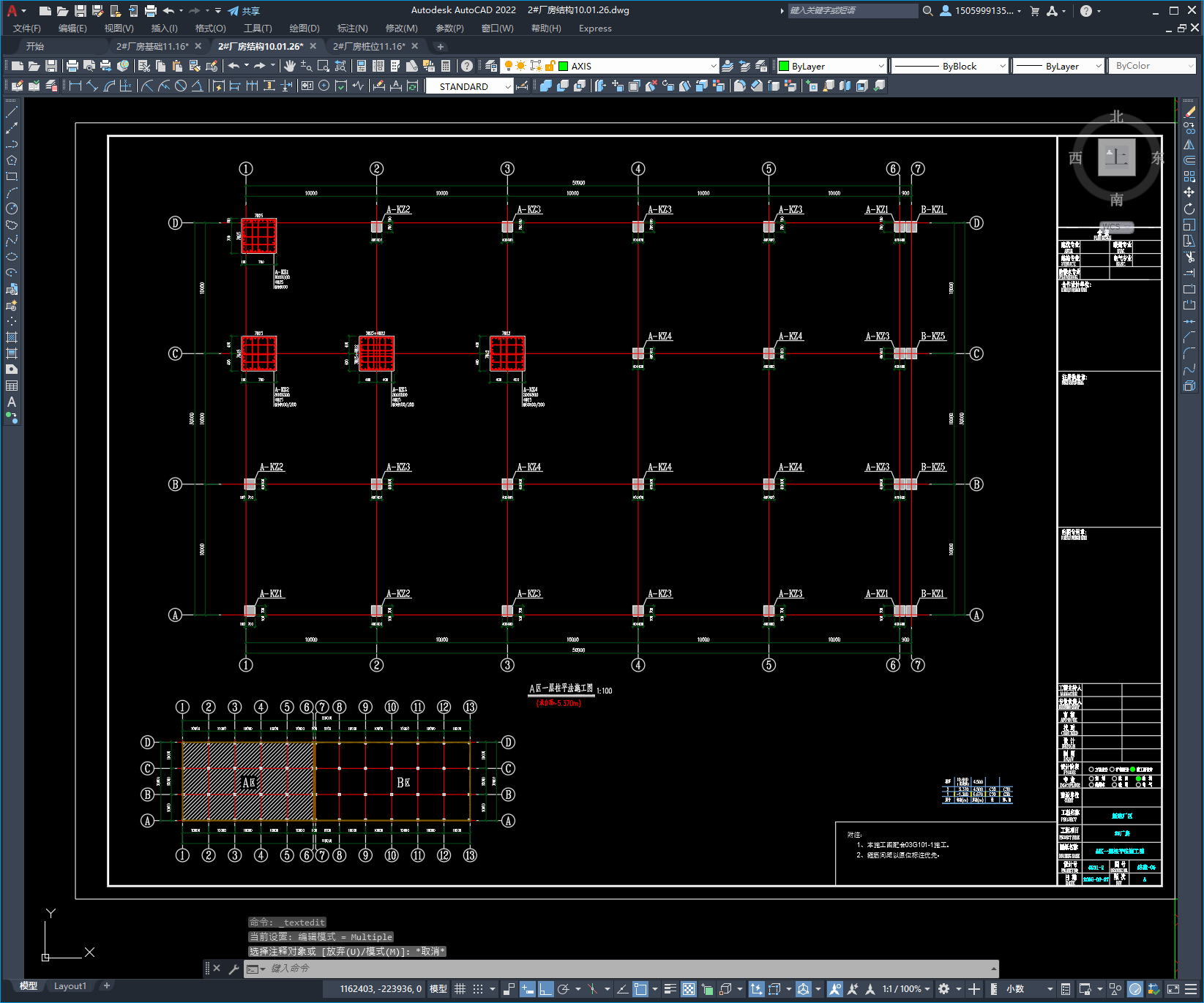
Task: Open the AXIS layer dropdown
Action: pos(714,66)
